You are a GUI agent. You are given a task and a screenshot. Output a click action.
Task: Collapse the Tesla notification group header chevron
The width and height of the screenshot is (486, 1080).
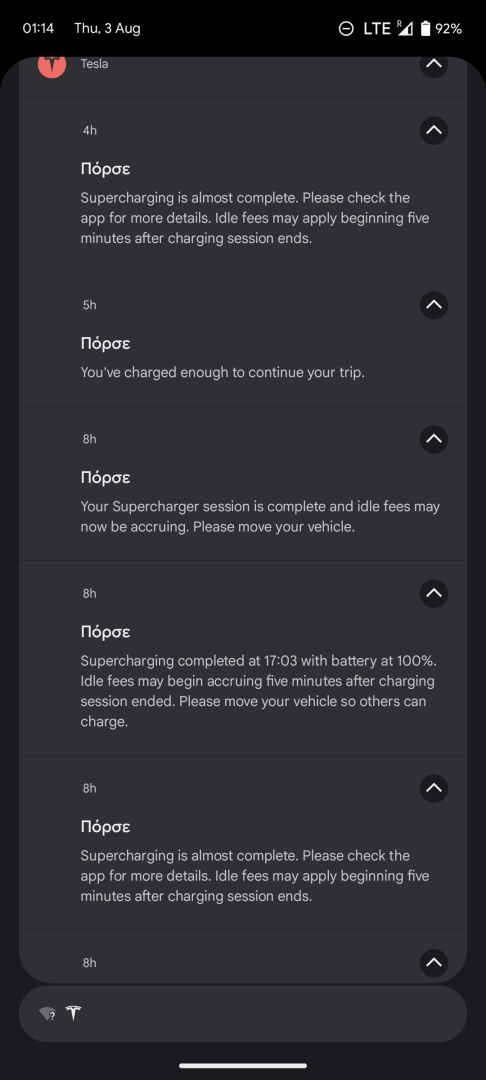(x=434, y=65)
